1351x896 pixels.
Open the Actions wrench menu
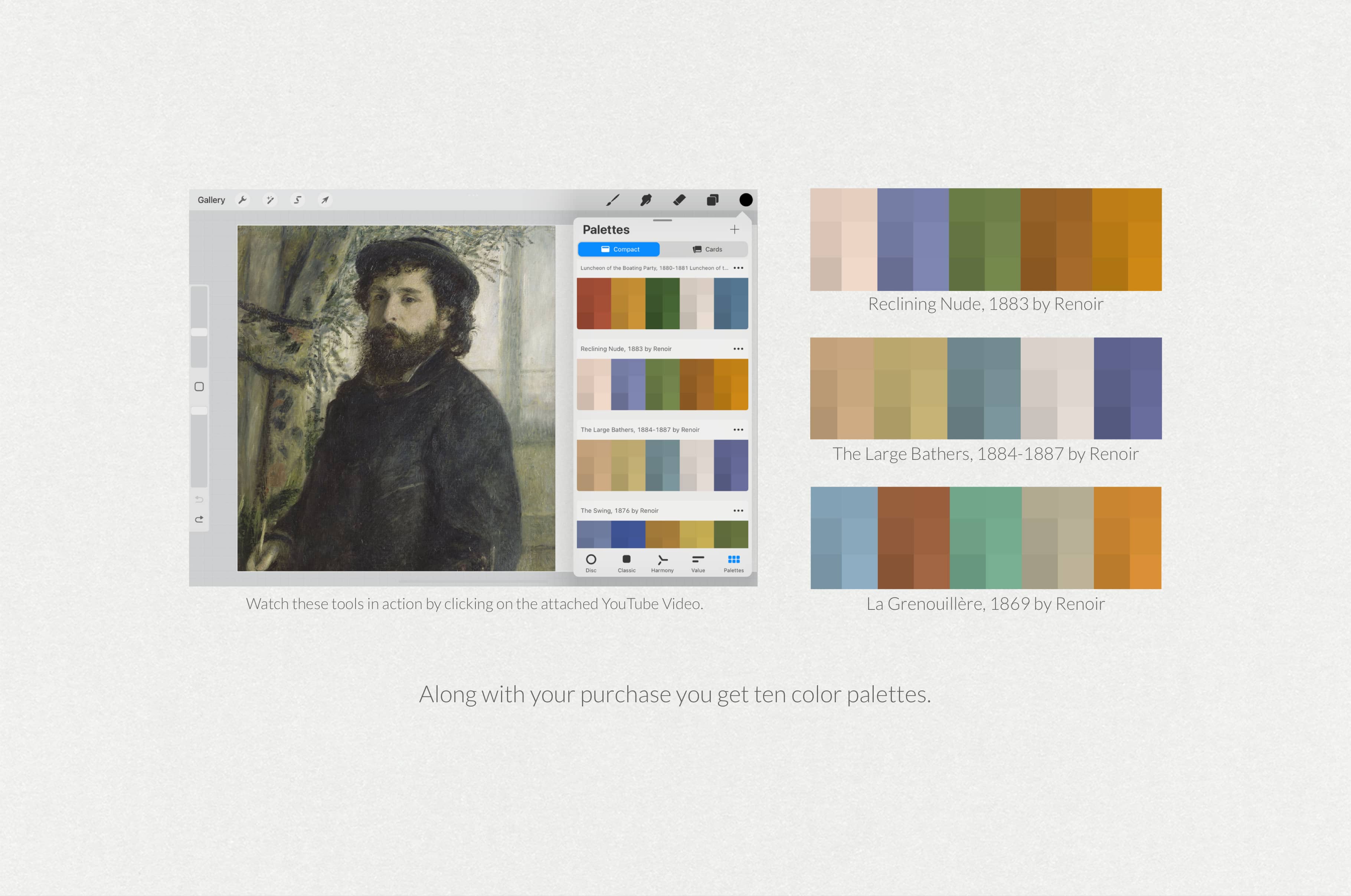pyautogui.click(x=242, y=200)
